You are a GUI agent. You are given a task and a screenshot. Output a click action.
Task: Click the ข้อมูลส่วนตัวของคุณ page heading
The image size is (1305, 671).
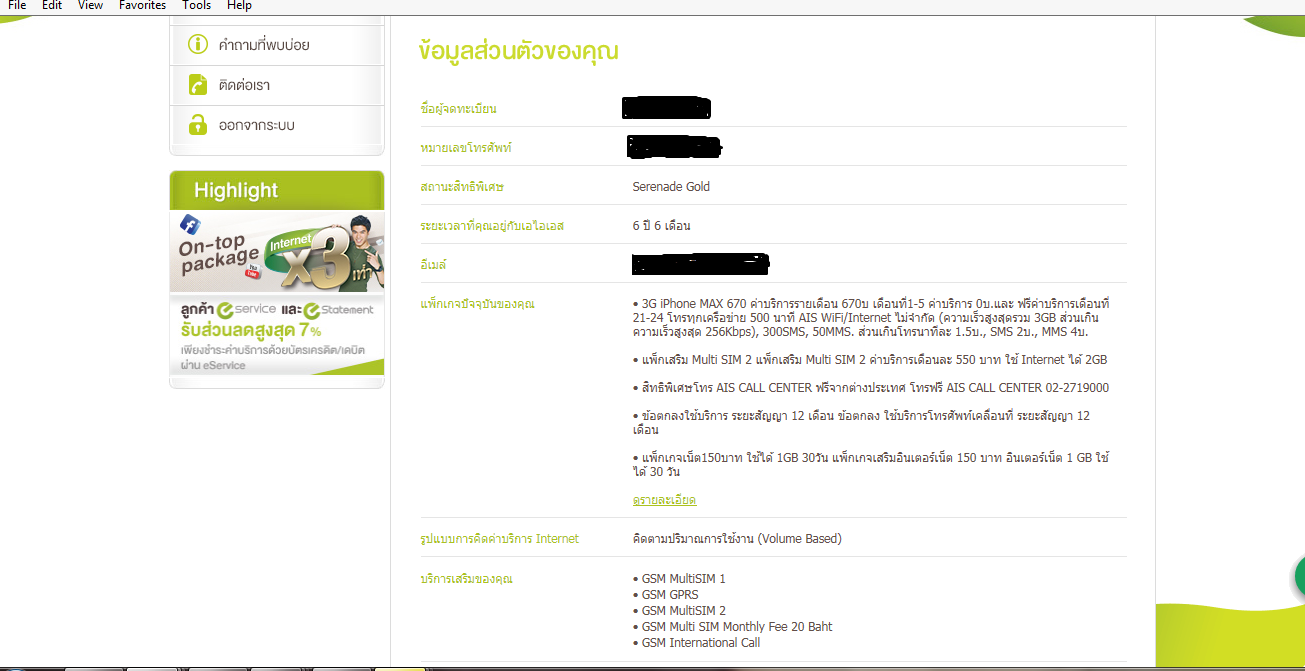coord(518,52)
